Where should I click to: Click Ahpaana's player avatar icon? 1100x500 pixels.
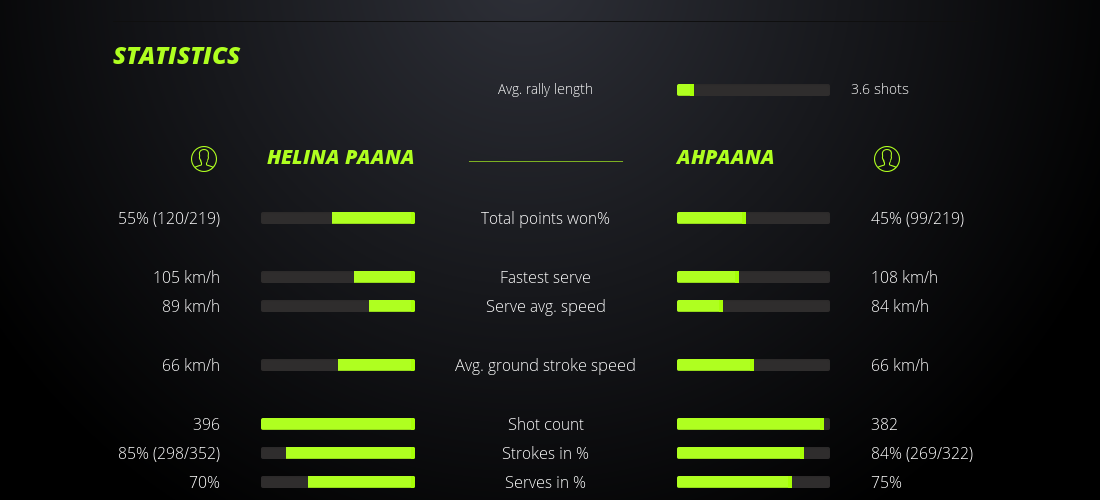(887, 158)
